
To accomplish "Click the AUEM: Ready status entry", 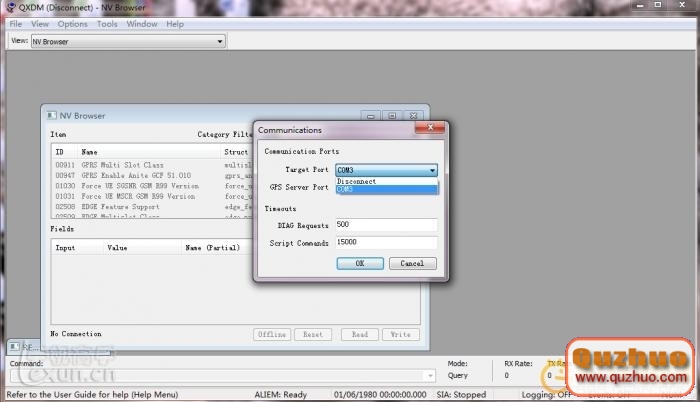I will coord(280,395).
